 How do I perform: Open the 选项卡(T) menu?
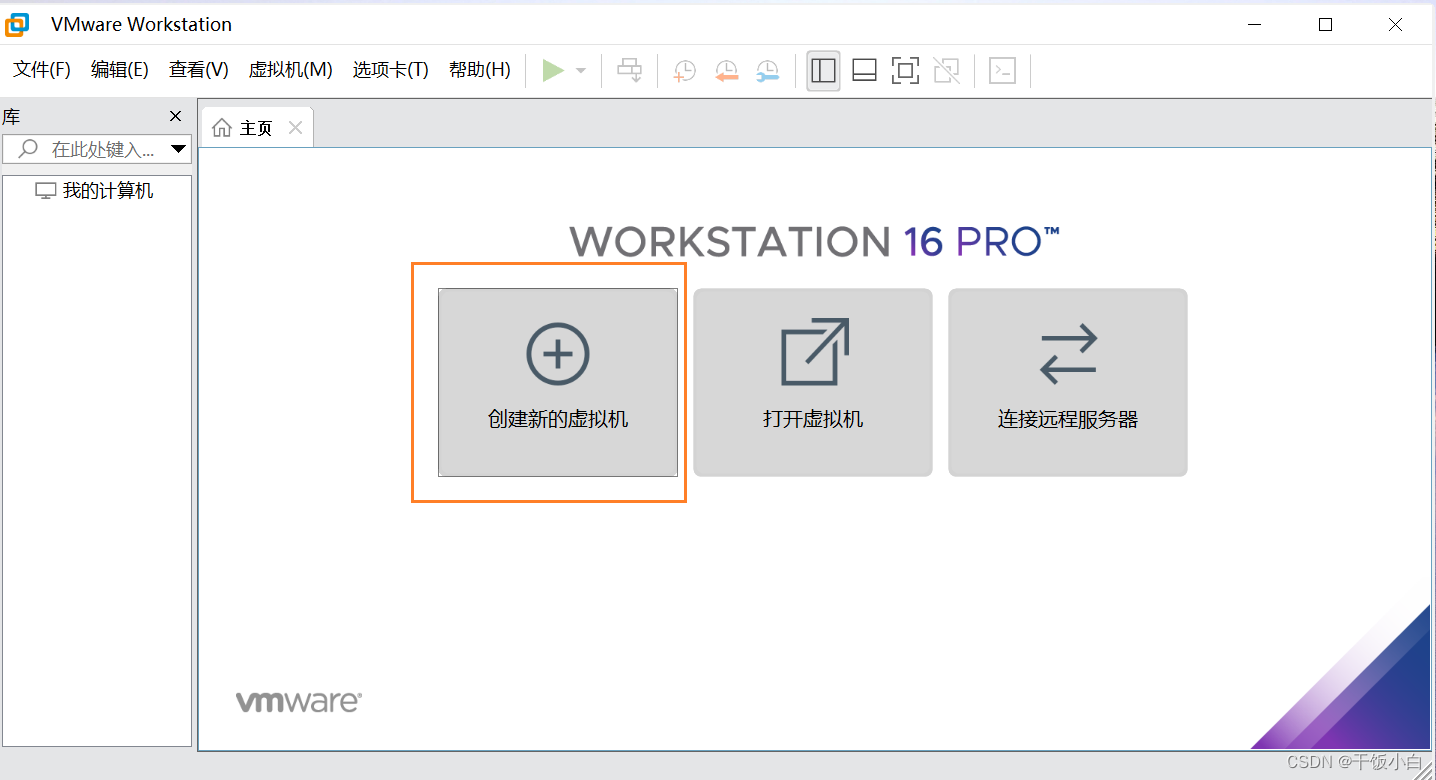click(x=391, y=70)
